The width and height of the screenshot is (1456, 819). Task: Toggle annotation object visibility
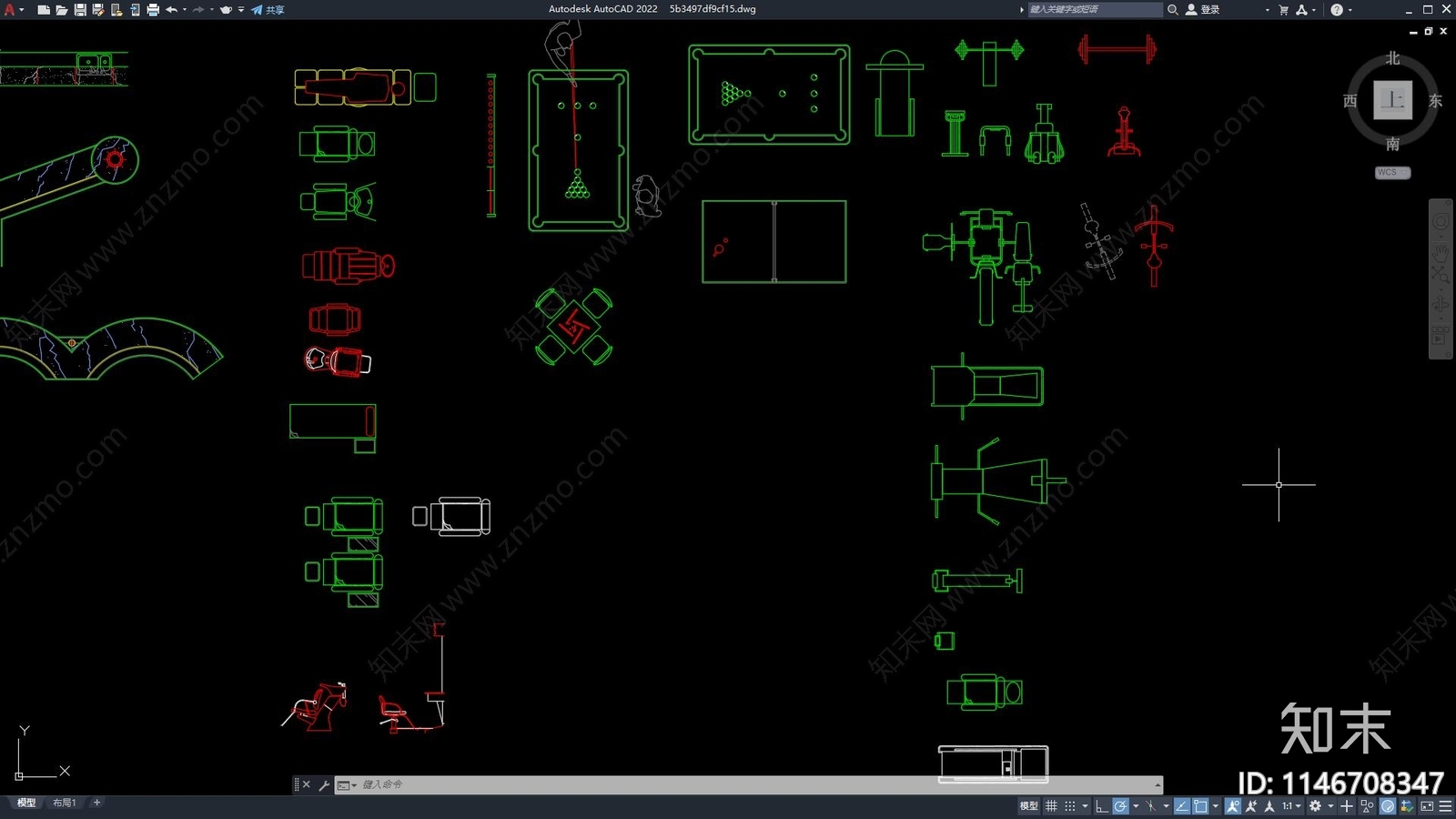point(1233,806)
